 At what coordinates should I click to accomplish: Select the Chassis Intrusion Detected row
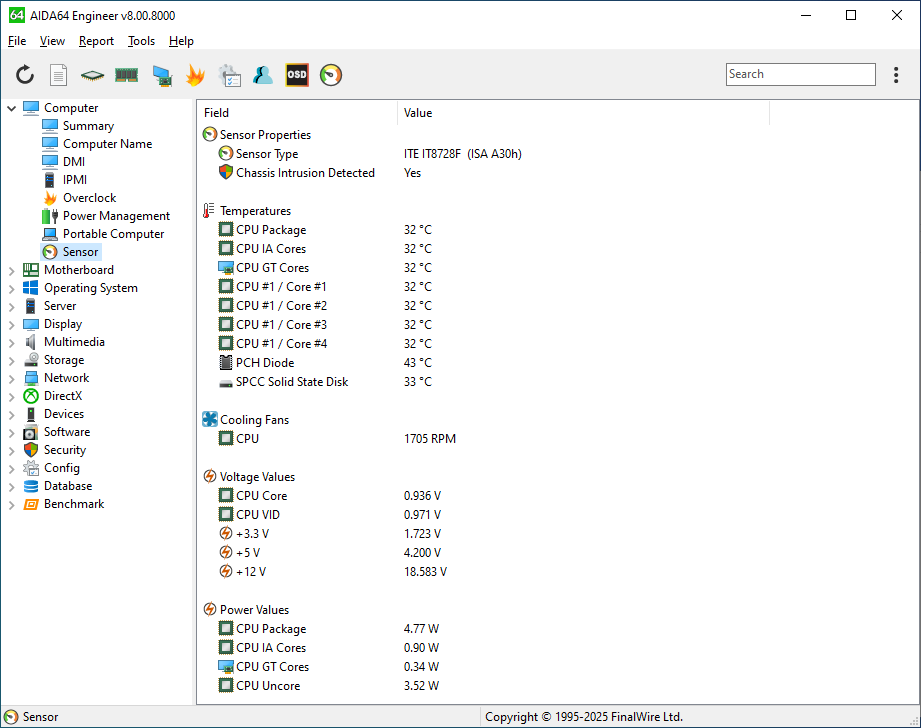click(x=320, y=173)
